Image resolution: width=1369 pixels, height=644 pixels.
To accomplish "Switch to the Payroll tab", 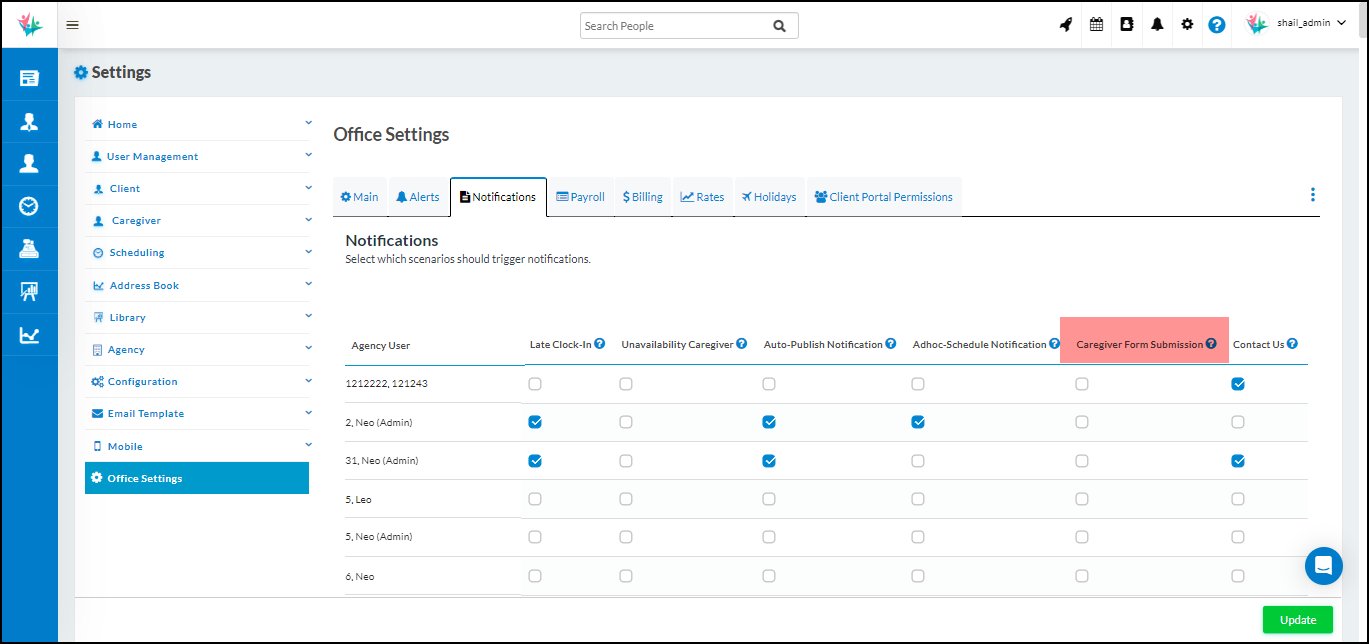I will [580, 196].
